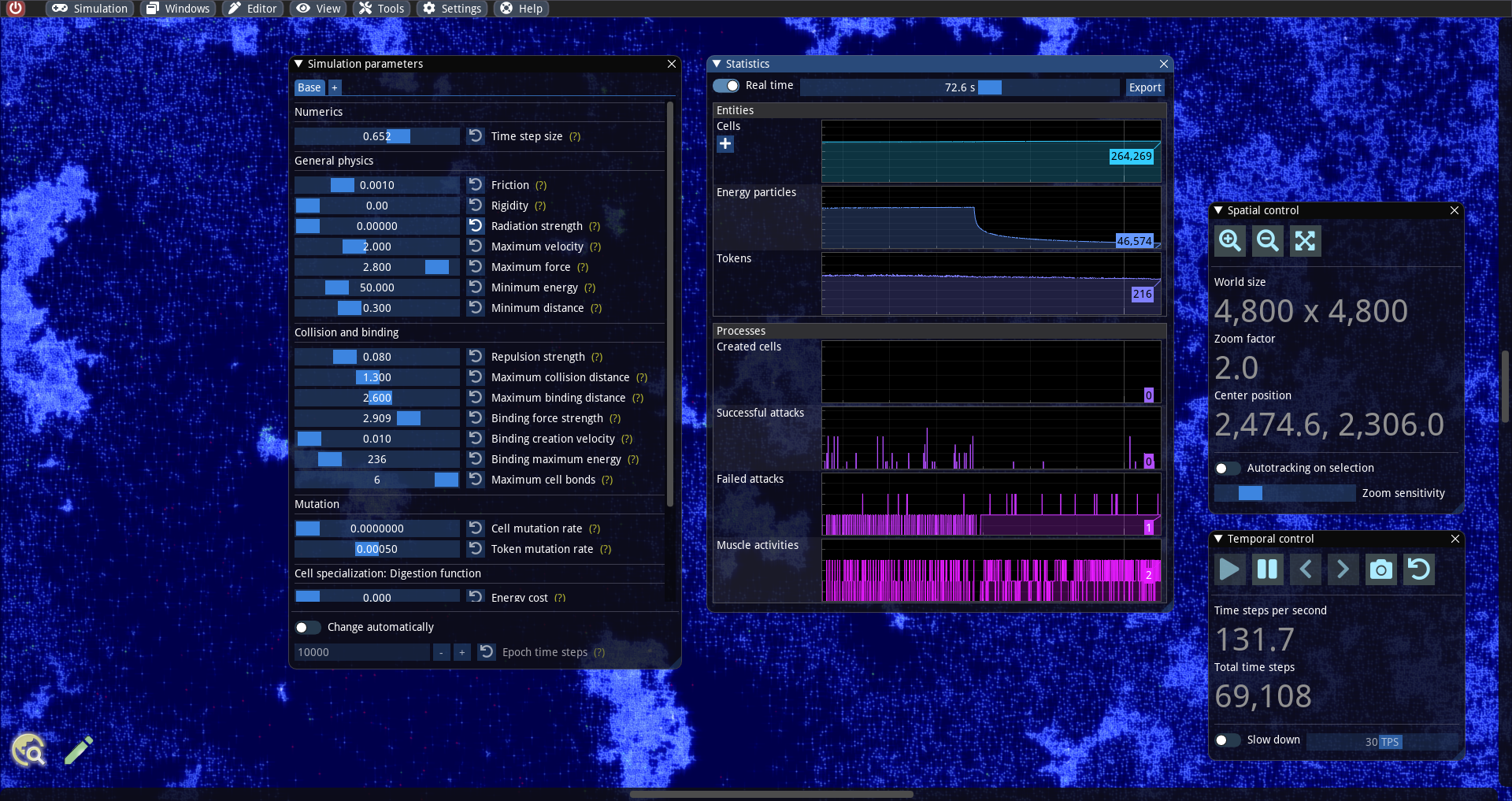Click the Minimum distance slider
Viewport: 1512px width, 801px height.
pyautogui.click(x=377, y=308)
